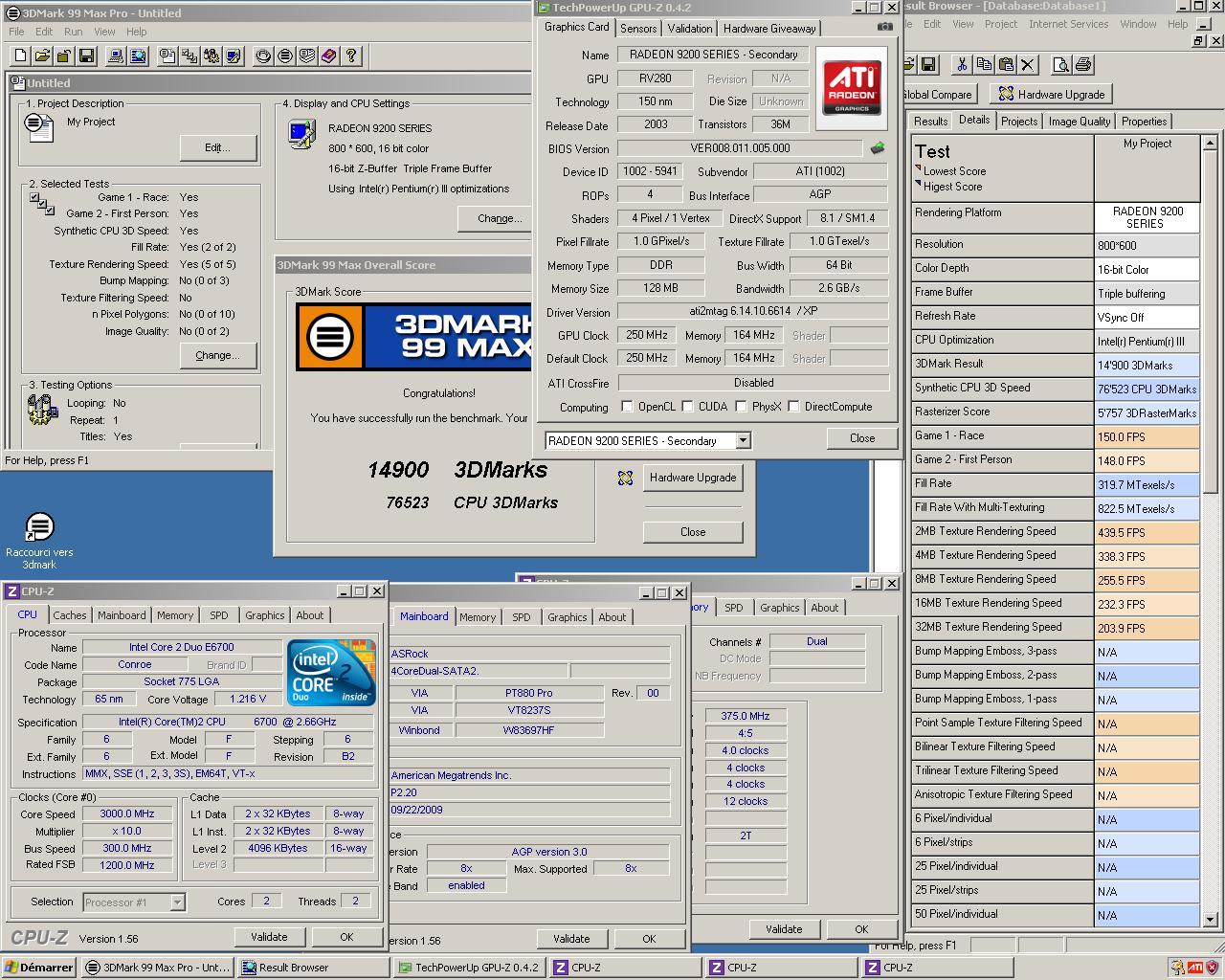Viewport: 1225px width, 980px height.
Task: Open the Hardware Giveaway tab in GPU-Z
Action: click(x=769, y=29)
